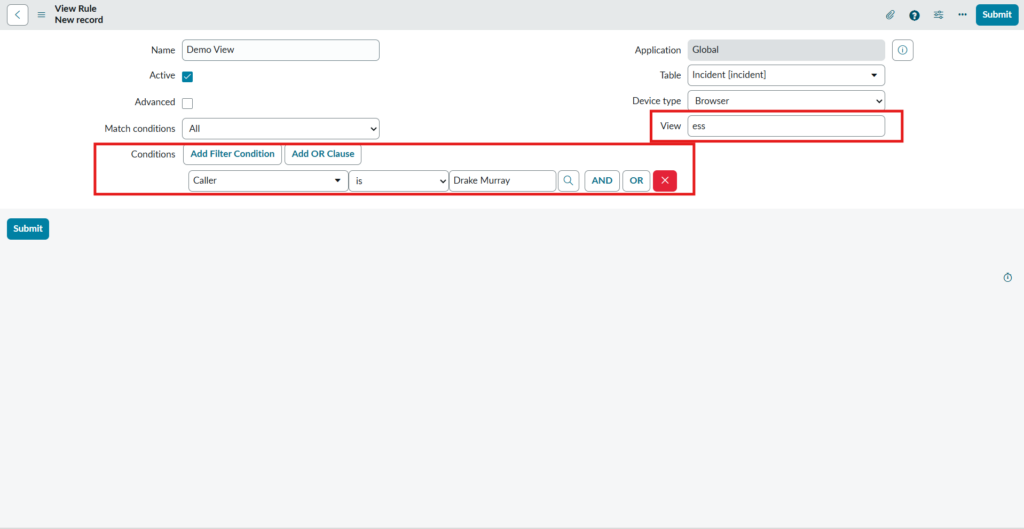
Task: Click Add Filter Condition
Action: [232, 154]
